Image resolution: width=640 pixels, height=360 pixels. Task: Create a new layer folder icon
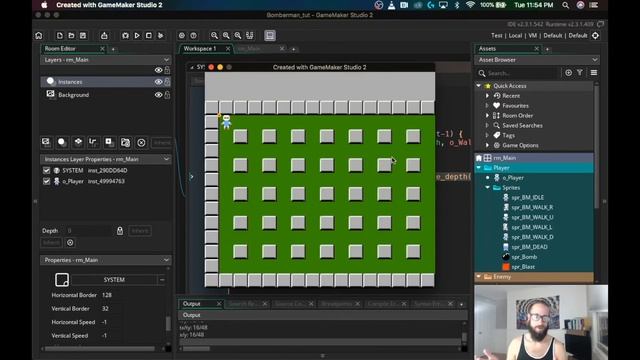coord(125,142)
